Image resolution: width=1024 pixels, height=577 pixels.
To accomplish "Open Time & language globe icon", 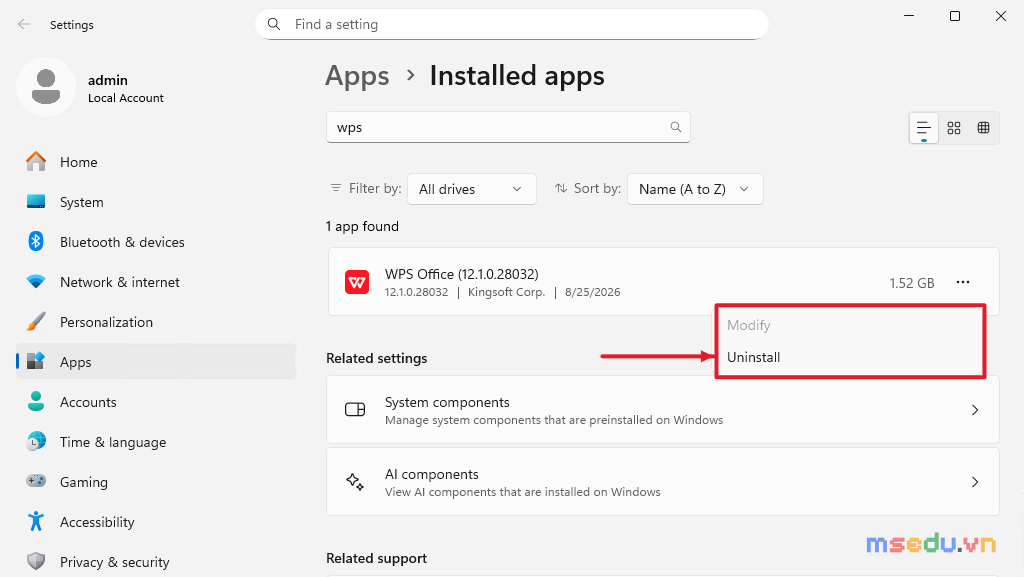I will pyautogui.click(x=36, y=442).
